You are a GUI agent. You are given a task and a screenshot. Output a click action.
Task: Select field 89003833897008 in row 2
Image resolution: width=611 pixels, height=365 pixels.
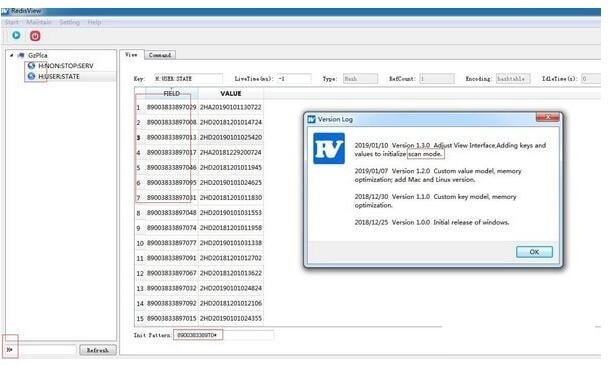click(171, 122)
